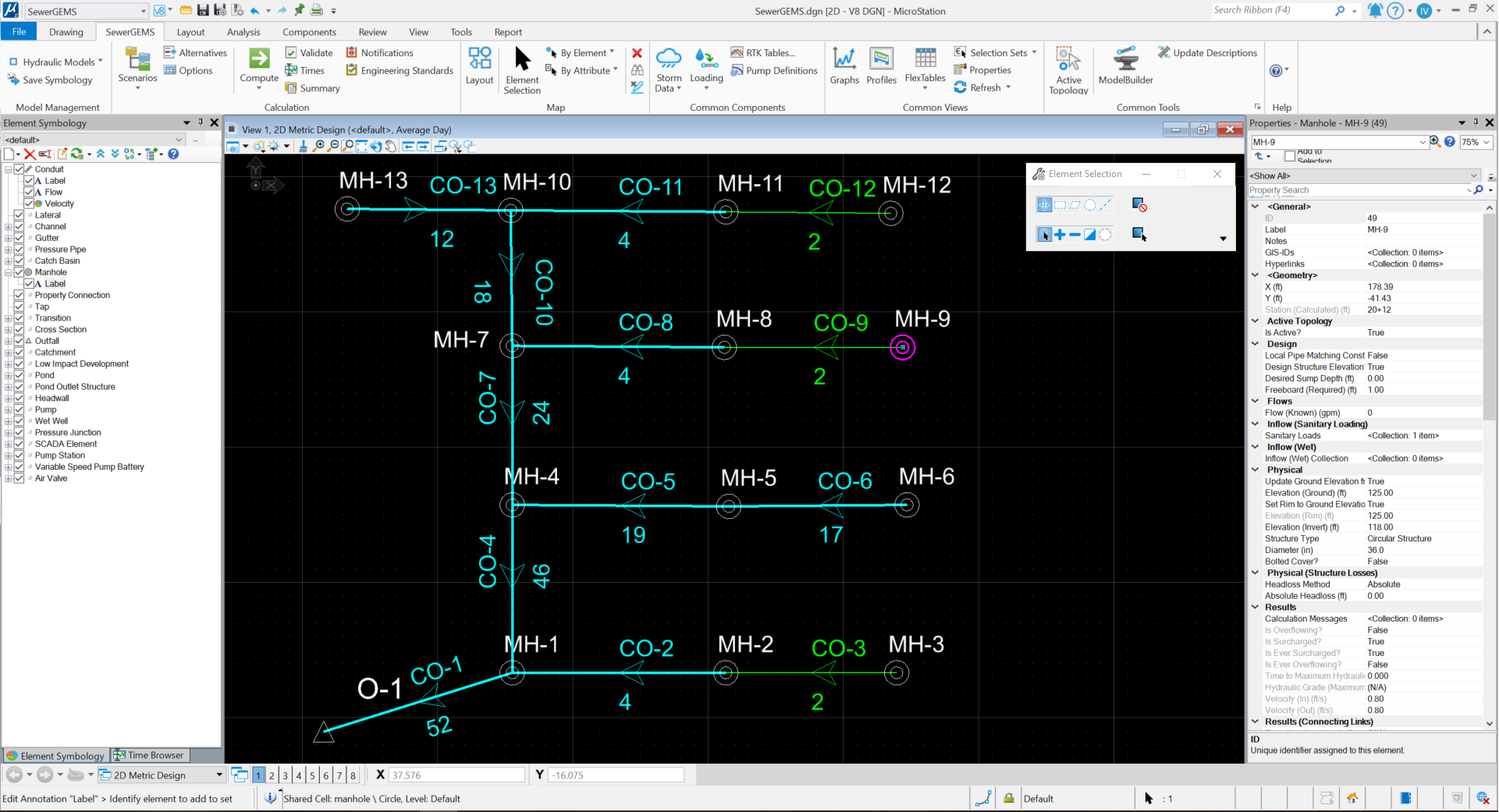This screenshot has width=1499, height=812.
Task: Switch to the Report ribbon tab
Action: tap(508, 32)
